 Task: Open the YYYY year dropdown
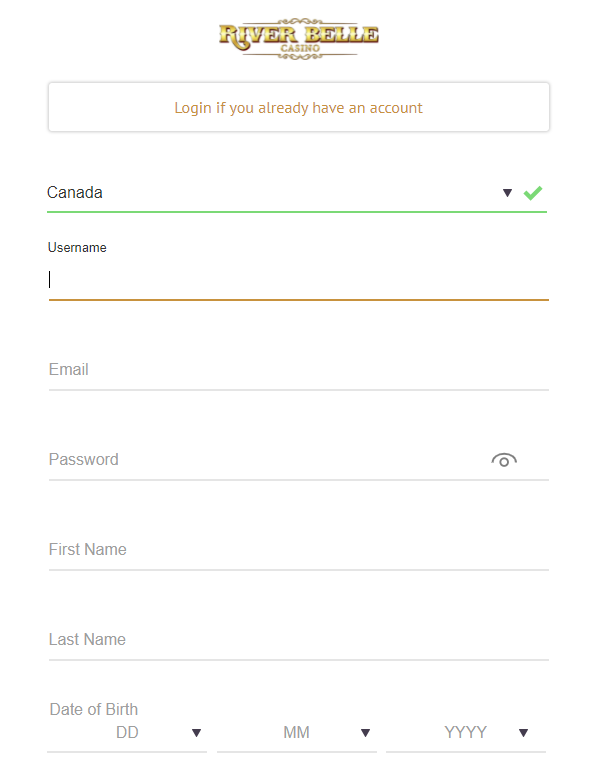point(466,733)
